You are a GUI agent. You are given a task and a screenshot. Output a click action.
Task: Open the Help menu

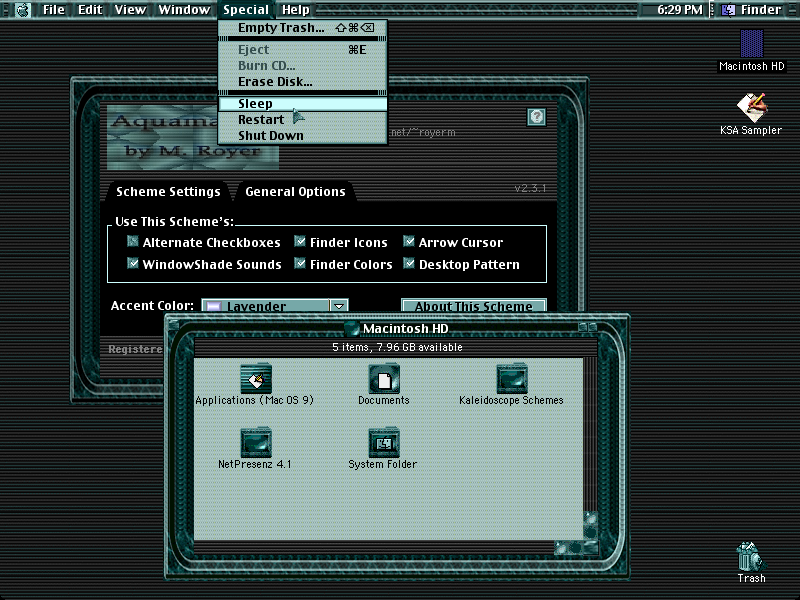pos(296,10)
